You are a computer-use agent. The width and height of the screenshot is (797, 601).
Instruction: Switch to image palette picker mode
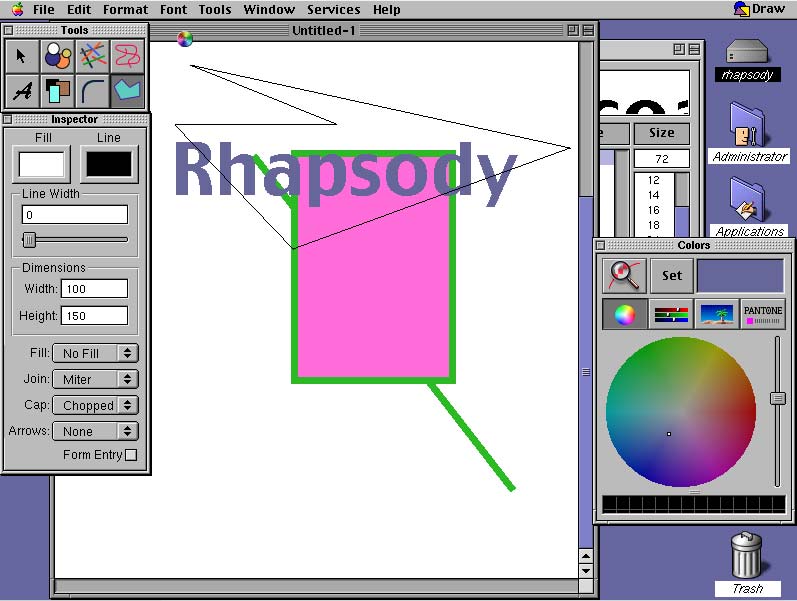pyautogui.click(x=717, y=314)
